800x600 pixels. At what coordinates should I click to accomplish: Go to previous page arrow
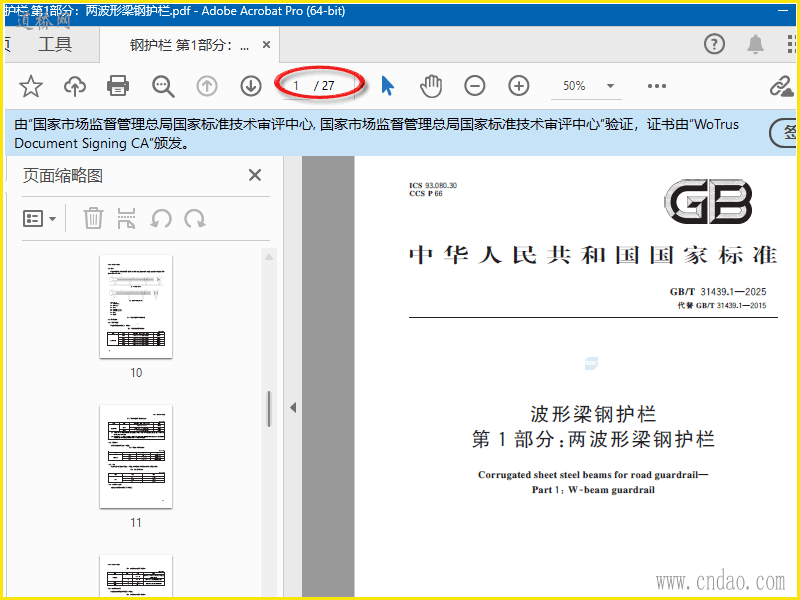click(207, 86)
